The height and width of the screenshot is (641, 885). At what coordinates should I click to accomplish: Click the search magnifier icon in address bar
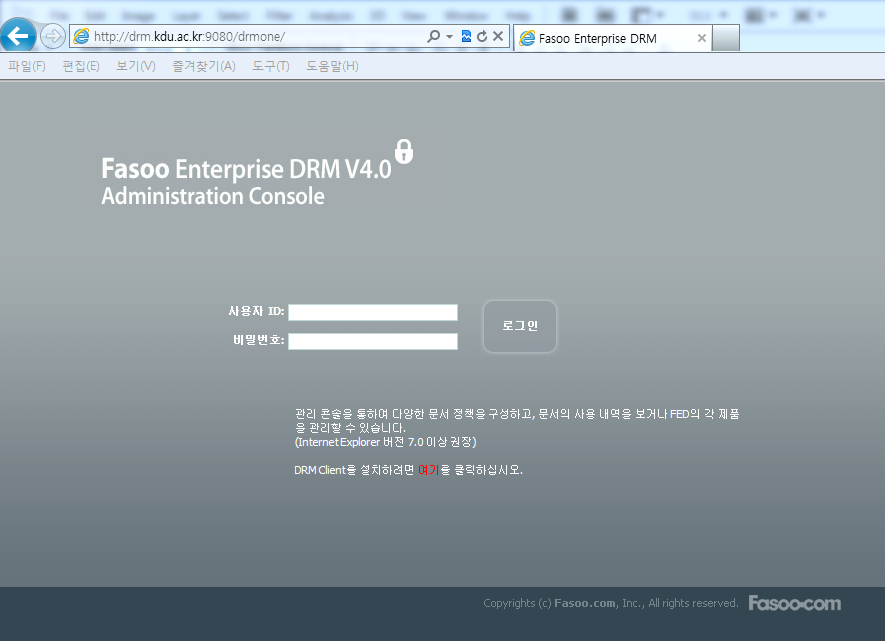[x=433, y=37]
